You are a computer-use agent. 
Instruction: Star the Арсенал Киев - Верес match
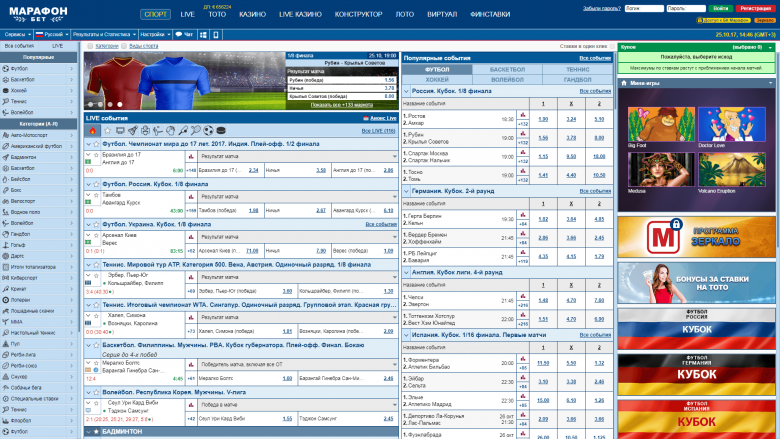pyautogui.click(x=97, y=236)
